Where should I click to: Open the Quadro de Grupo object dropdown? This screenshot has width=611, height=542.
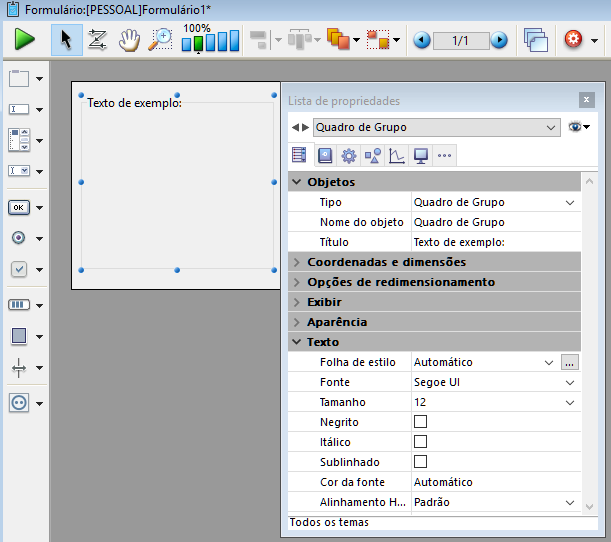click(x=436, y=127)
